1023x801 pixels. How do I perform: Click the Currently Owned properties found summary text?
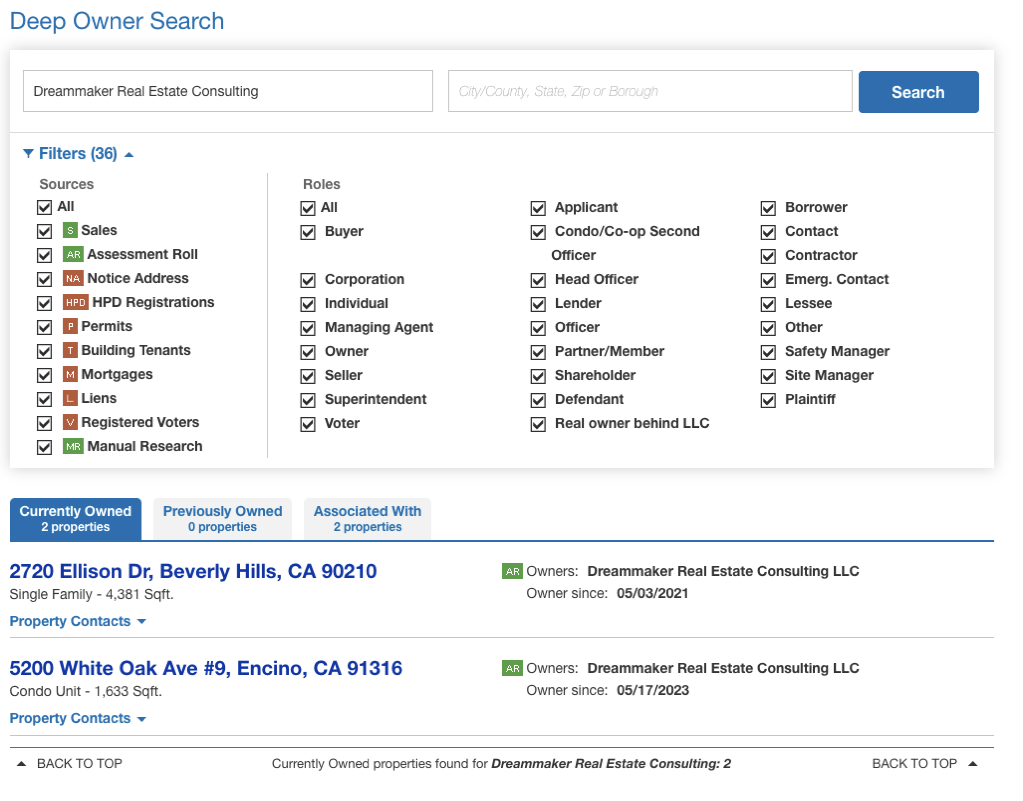(501, 764)
